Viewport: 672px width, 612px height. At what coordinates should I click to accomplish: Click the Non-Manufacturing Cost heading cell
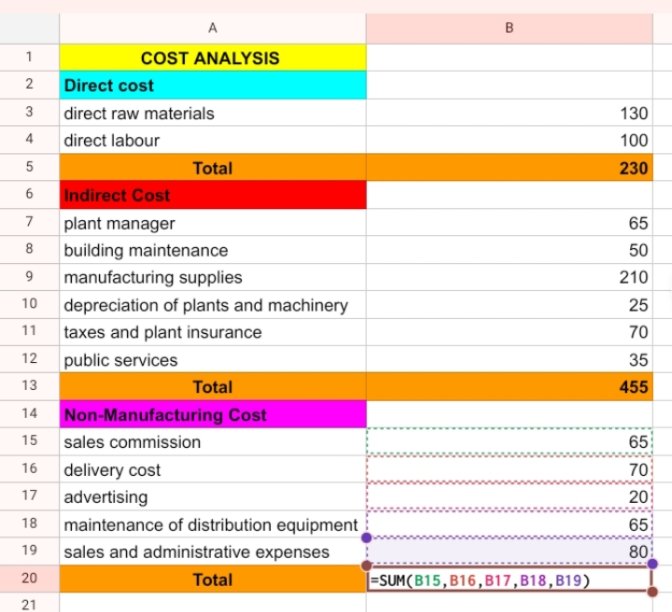213,414
